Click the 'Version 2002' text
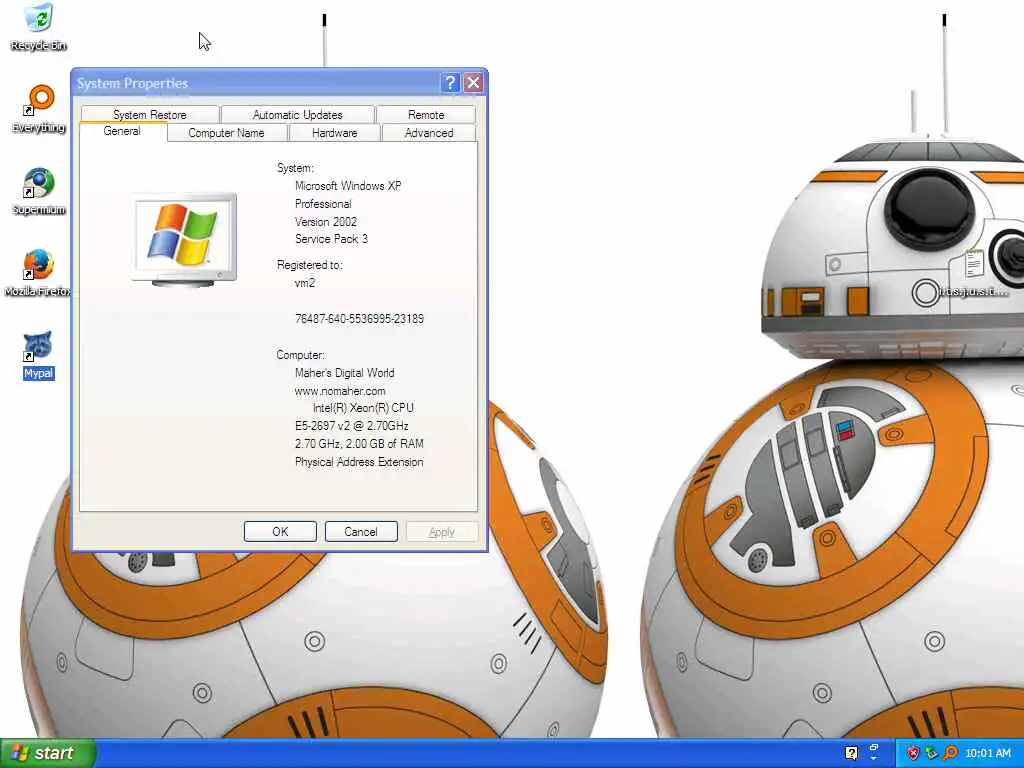 tap(326, 221)
